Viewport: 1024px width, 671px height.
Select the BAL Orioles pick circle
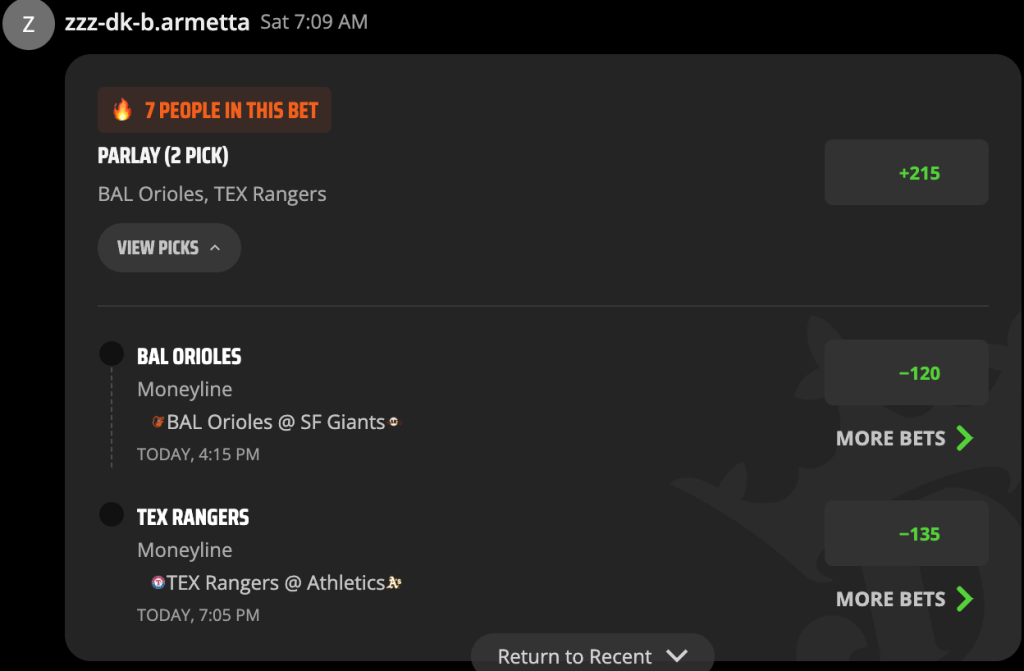click(112, 353)
